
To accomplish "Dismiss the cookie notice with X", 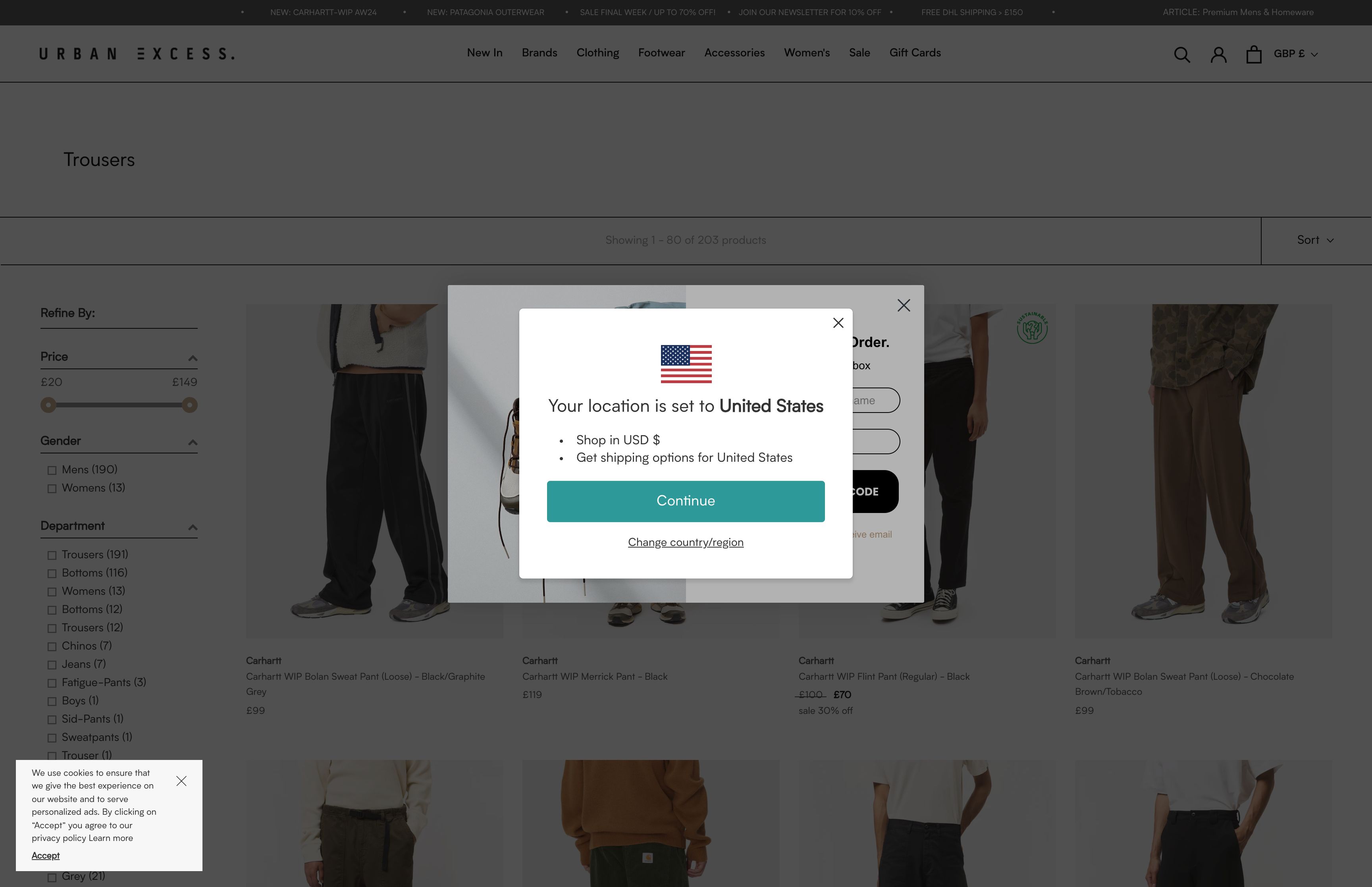I will click(181, 781).
